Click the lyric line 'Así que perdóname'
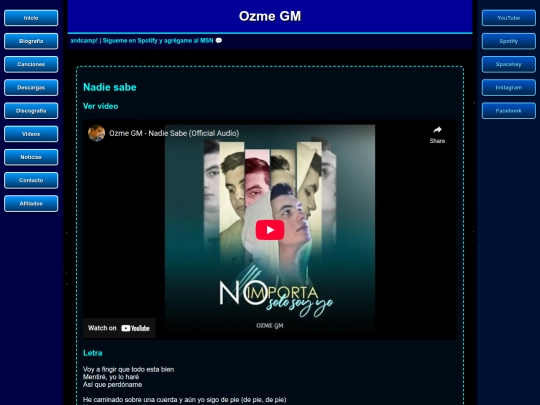 tap(113, 385)
